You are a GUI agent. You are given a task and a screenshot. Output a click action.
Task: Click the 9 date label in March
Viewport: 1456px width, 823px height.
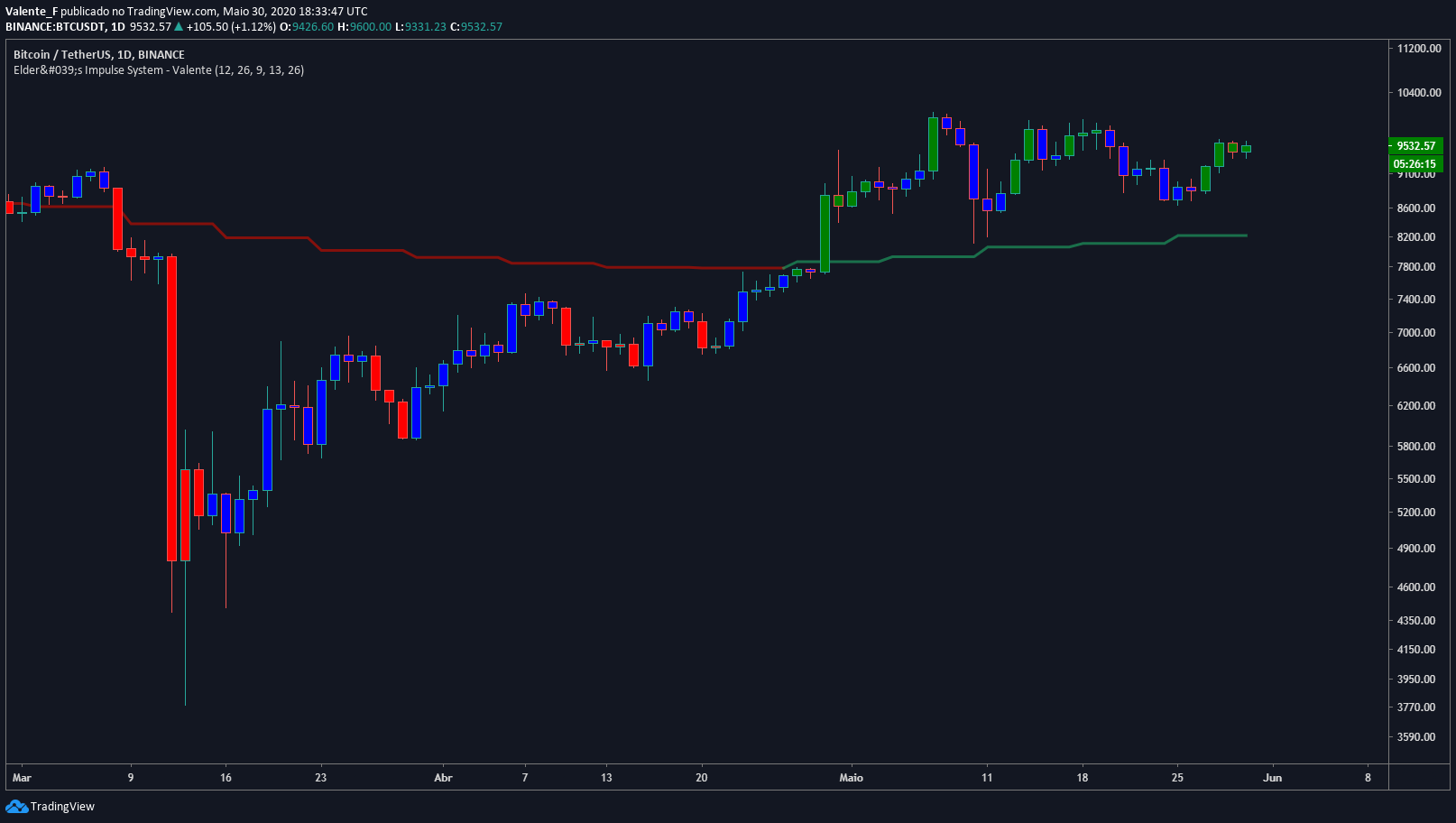[x=131, y=778]
